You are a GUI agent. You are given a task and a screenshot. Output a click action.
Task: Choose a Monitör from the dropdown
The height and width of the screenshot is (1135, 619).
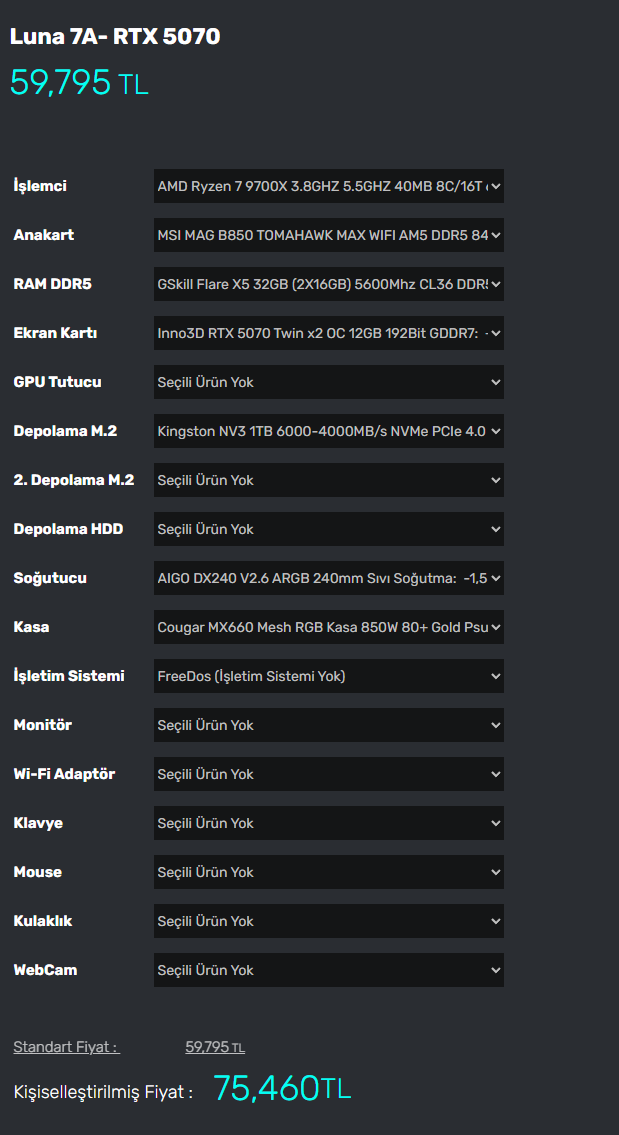(x=328, y=725)
